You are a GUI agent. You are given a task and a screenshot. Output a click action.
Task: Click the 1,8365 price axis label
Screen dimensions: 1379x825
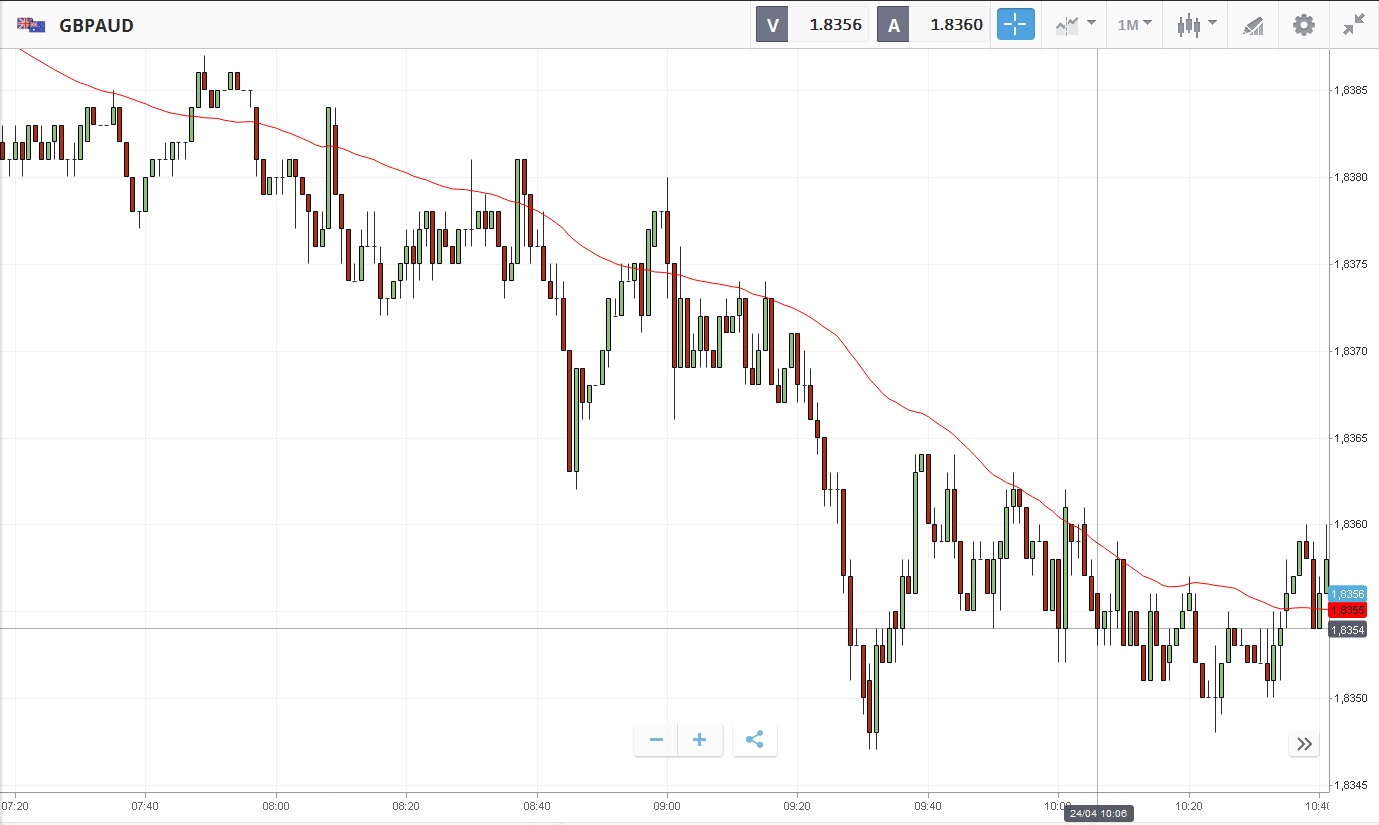point(1351,438)
